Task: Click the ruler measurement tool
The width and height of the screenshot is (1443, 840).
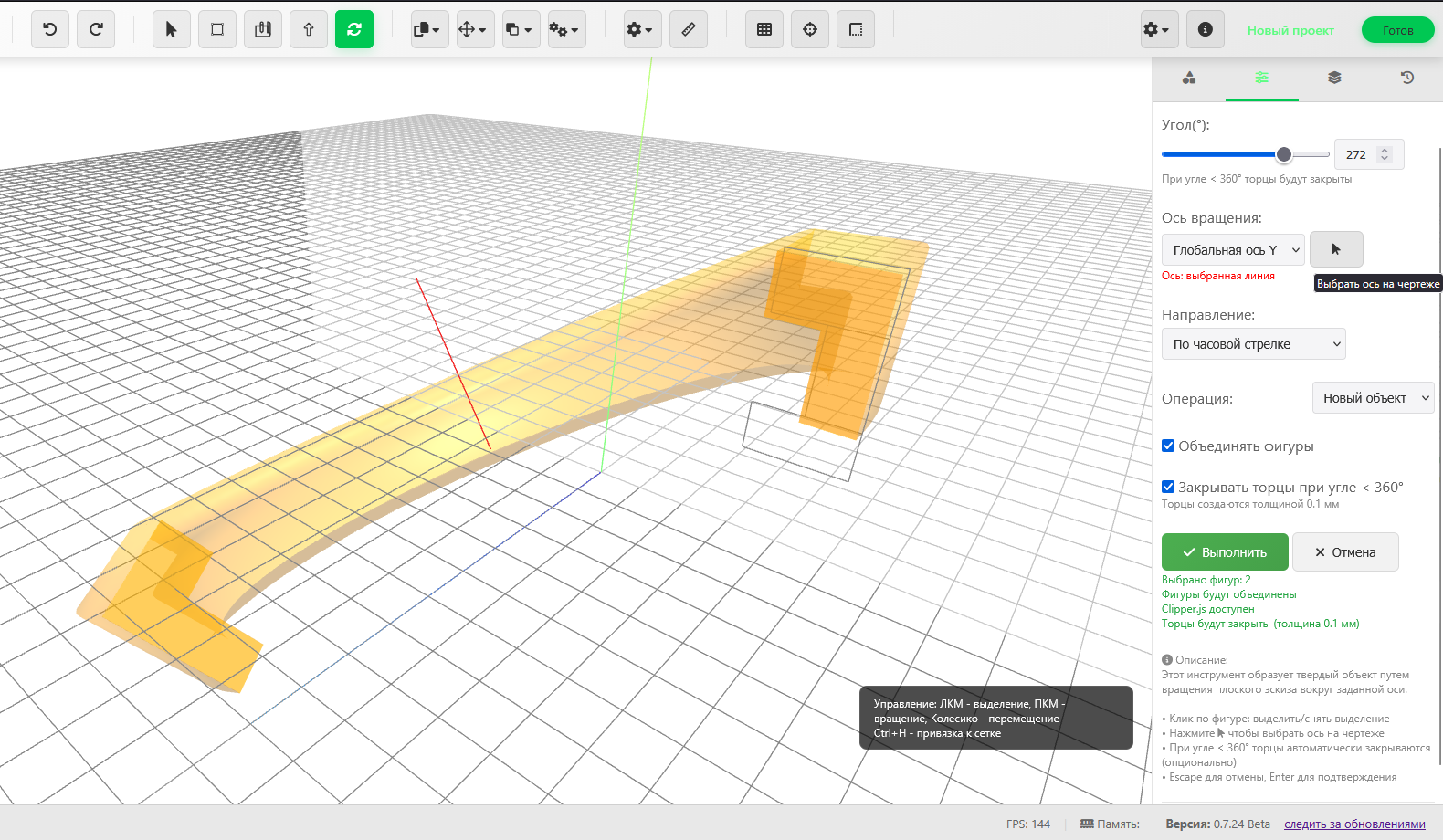Action: coord(689,29)
